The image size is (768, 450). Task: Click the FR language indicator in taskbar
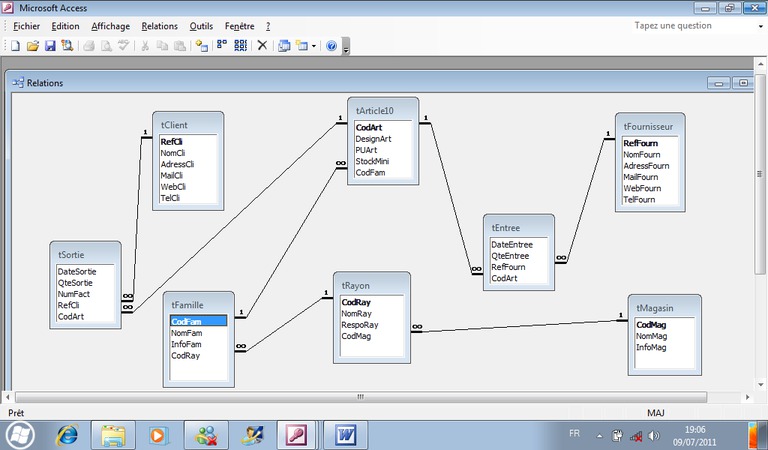point(574,434)
